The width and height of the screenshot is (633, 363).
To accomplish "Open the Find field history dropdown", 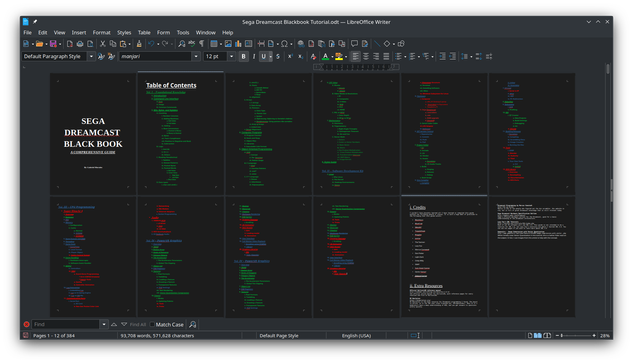I will point(104,324).
